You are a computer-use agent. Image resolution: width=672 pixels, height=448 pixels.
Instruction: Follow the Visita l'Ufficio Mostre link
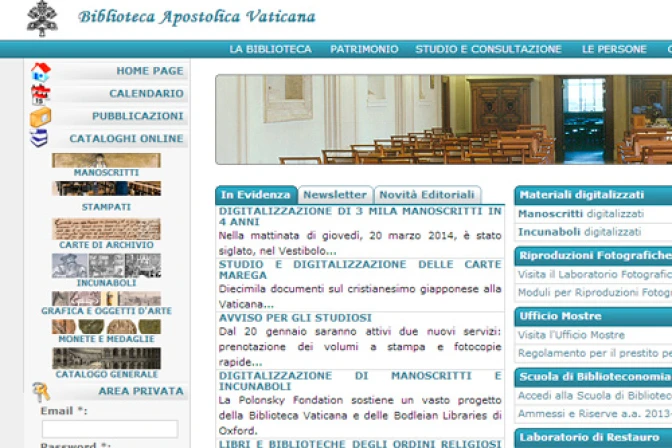(571, 335)
